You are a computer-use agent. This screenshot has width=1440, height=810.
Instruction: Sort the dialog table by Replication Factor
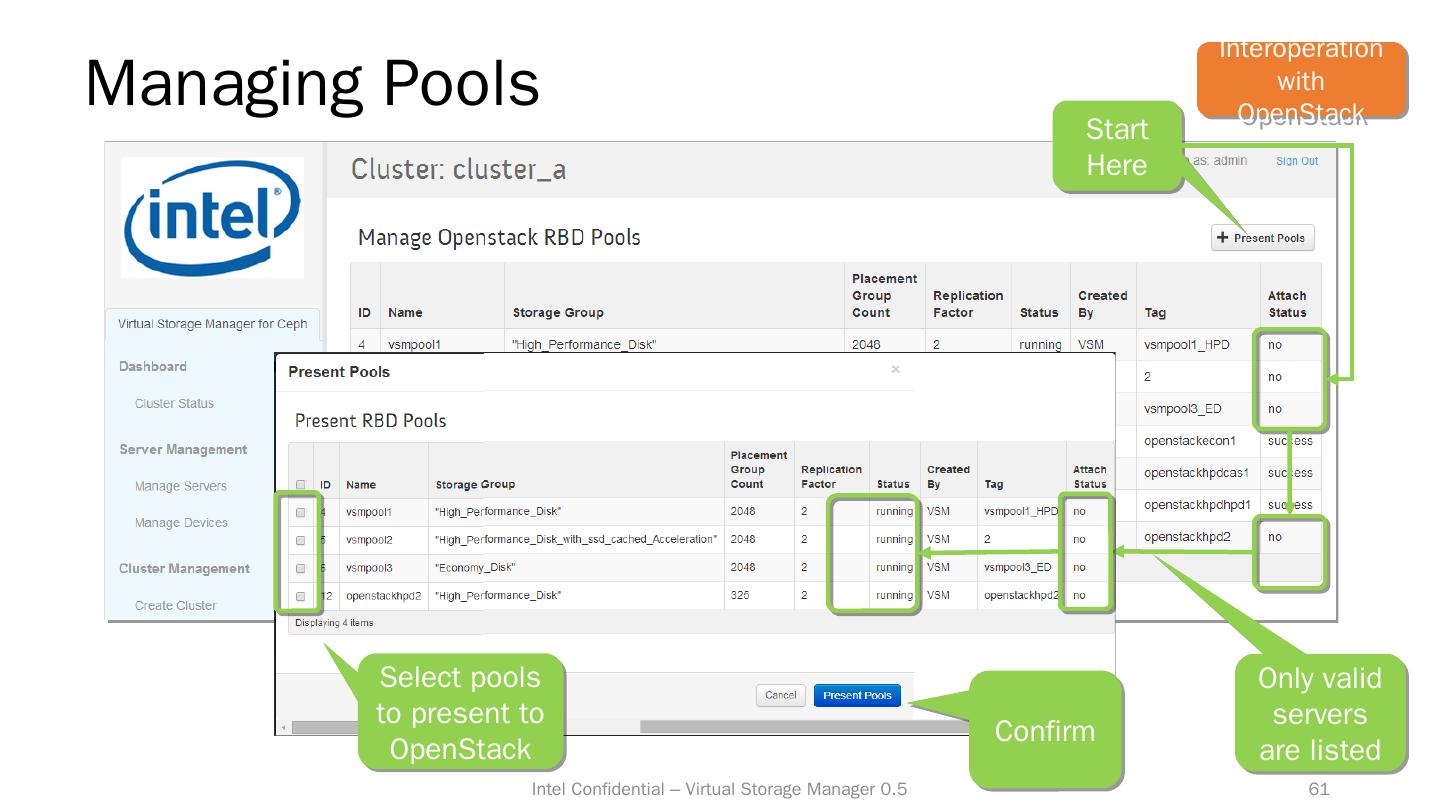[x=831, y=477]
